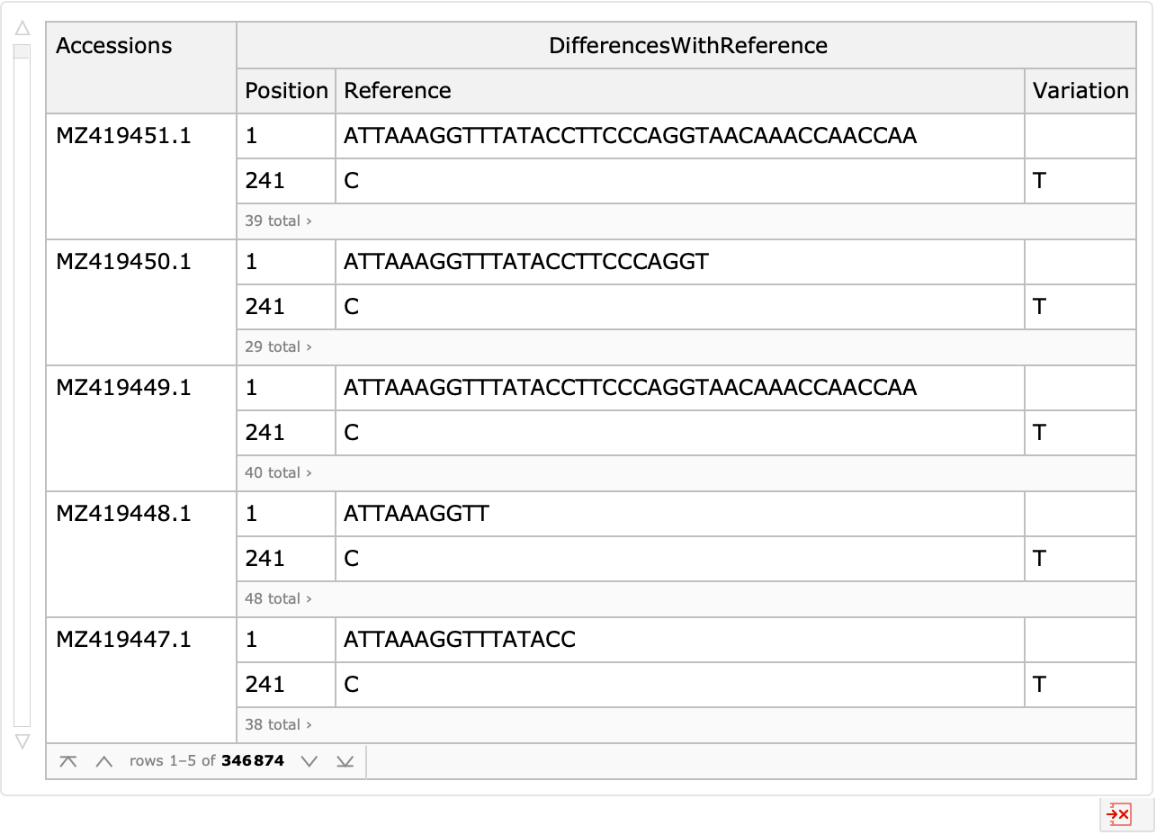This screenshot has width=1156, height=836.
Task: Advance to the next page of rows
Action: tap(309, 762)
